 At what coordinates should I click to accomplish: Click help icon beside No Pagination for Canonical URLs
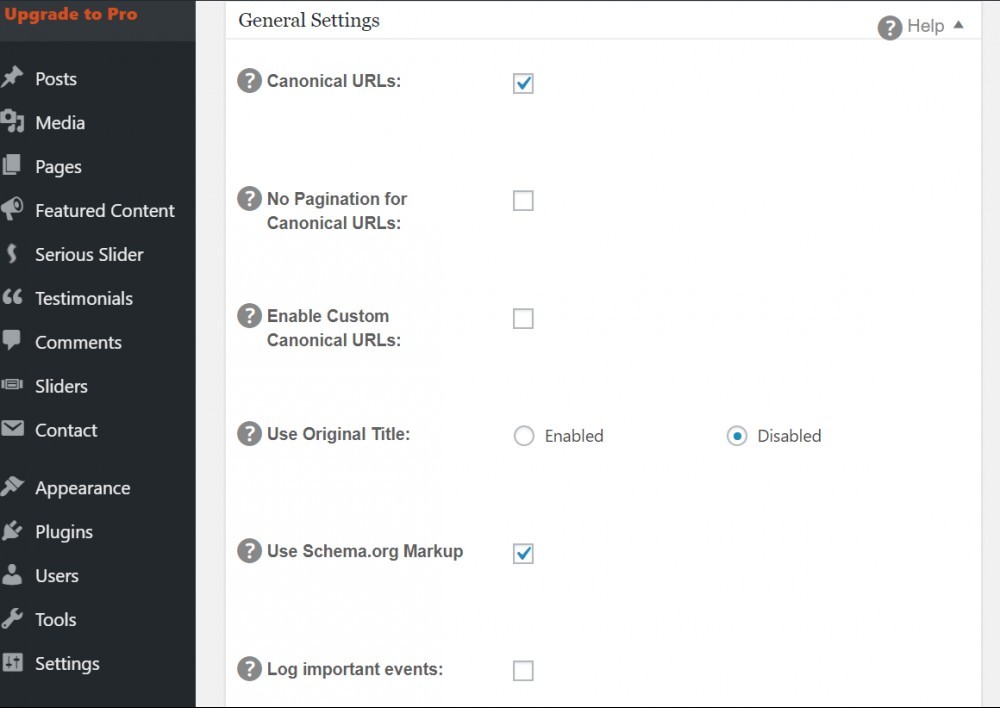(x=249, y=199)
